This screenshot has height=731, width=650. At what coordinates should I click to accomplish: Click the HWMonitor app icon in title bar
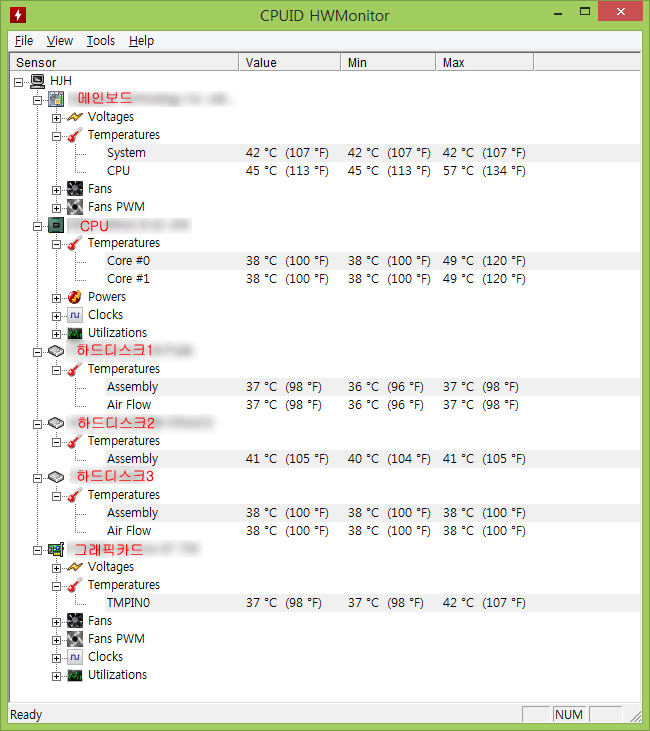(x=18, y=15)
